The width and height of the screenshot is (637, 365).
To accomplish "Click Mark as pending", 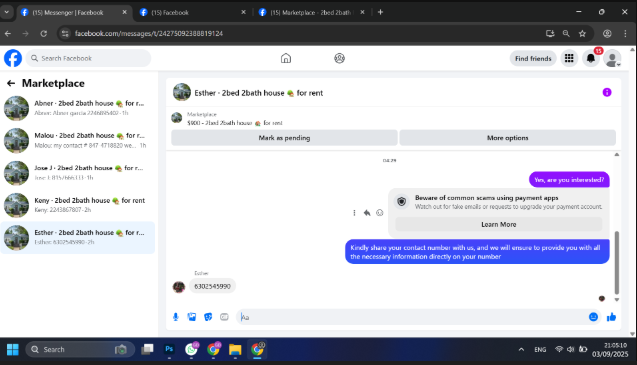I will tap(284, 138).
